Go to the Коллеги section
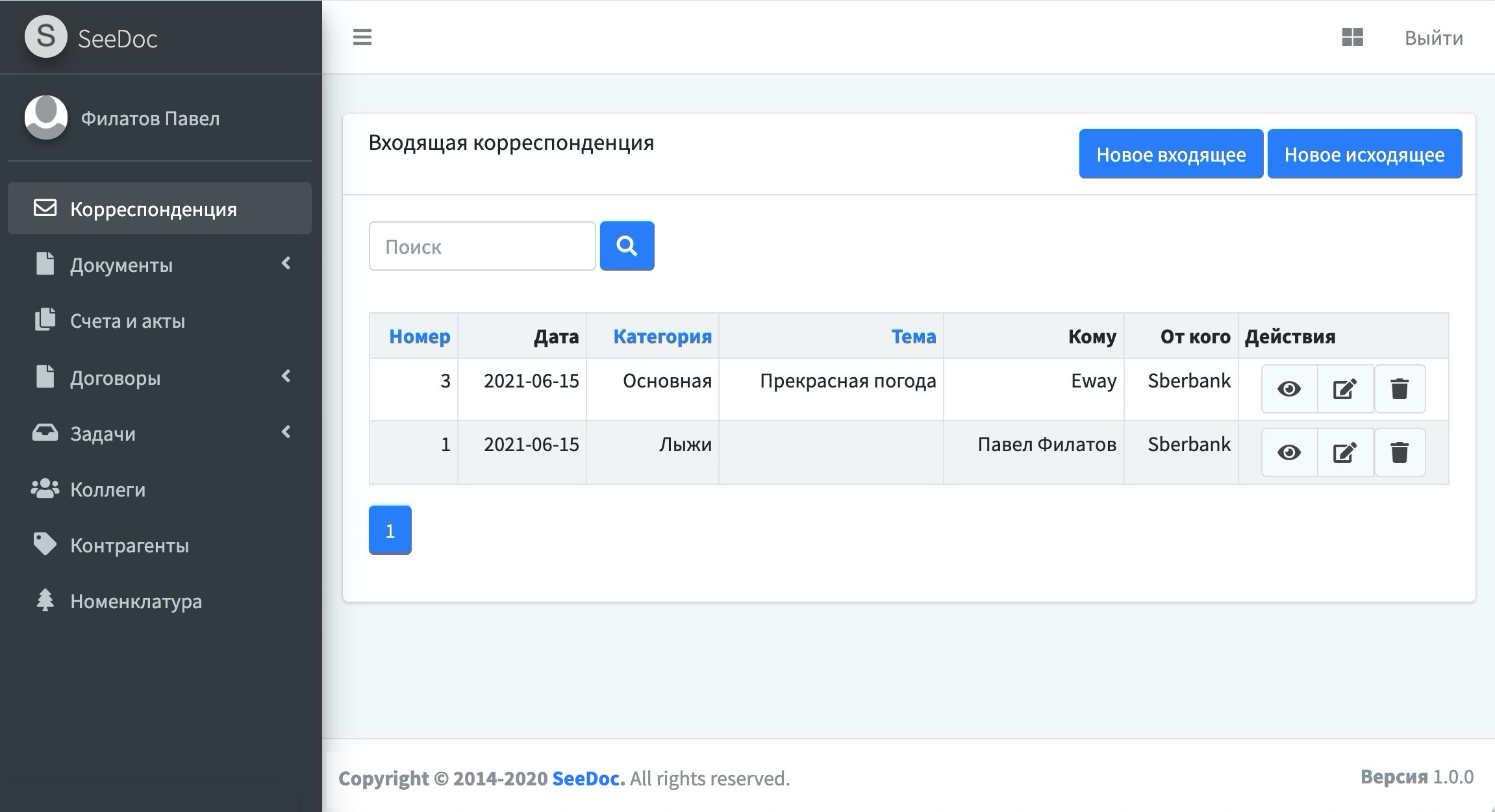 [x=160, y=489]
